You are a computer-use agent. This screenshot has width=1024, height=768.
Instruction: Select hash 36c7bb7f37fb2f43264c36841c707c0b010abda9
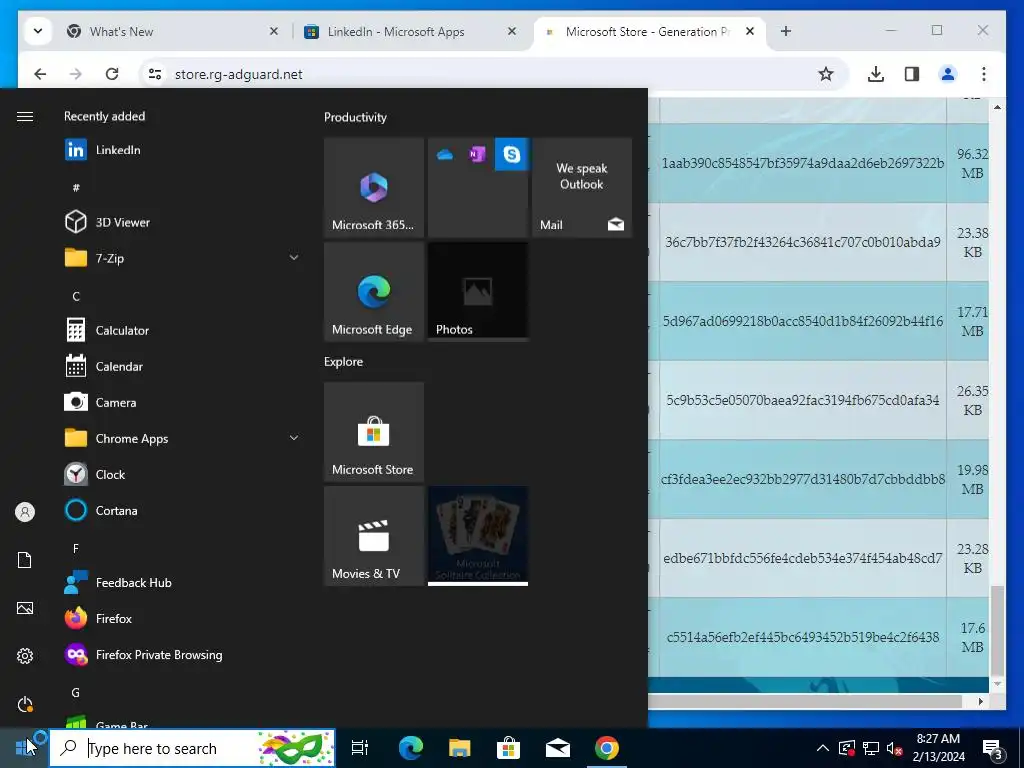[x=803, y=242]
